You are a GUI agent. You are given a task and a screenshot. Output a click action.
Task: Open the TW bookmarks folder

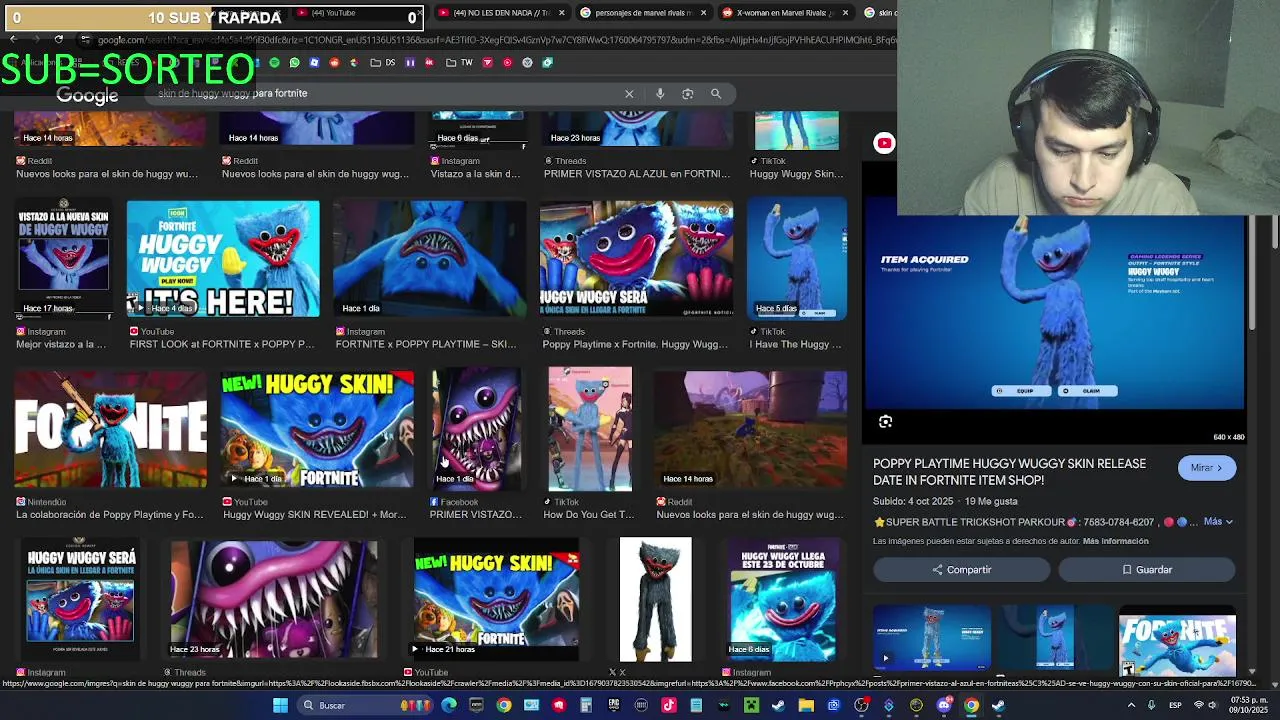tap(459, 63)
